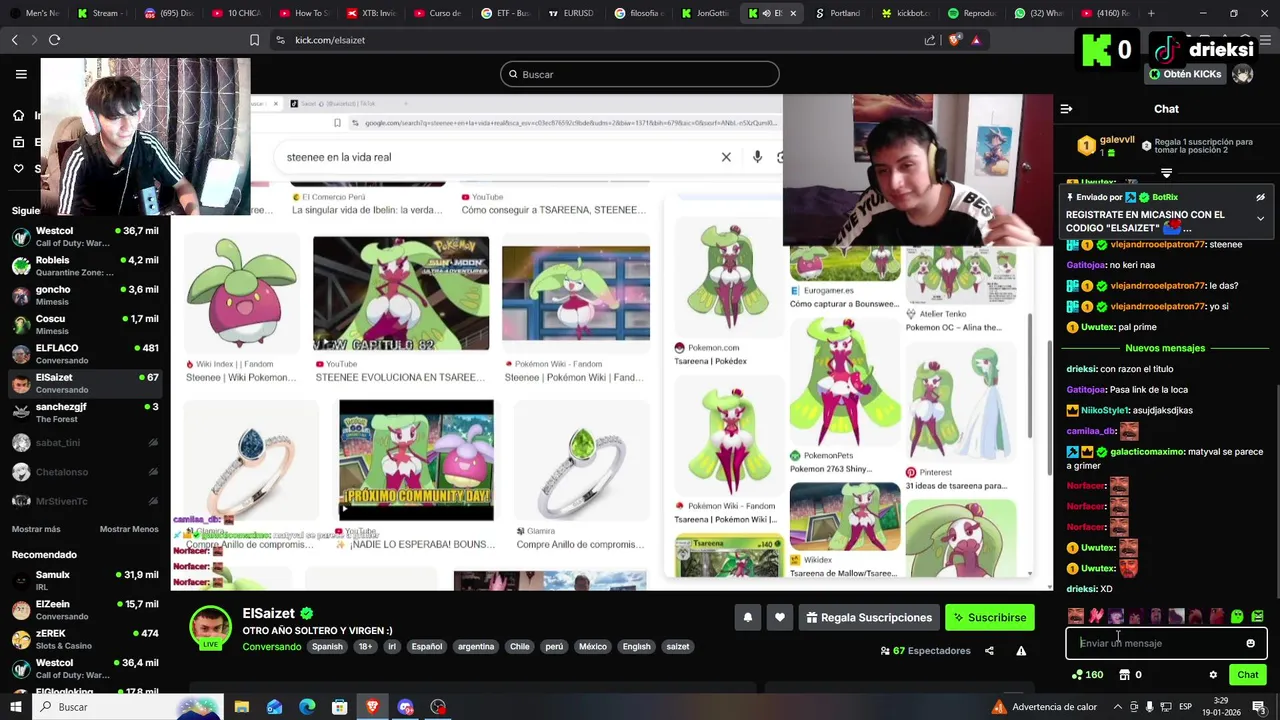Open a new browser tab with the plus
Screen dimensions: 1280x720
tap(1151, 13)
